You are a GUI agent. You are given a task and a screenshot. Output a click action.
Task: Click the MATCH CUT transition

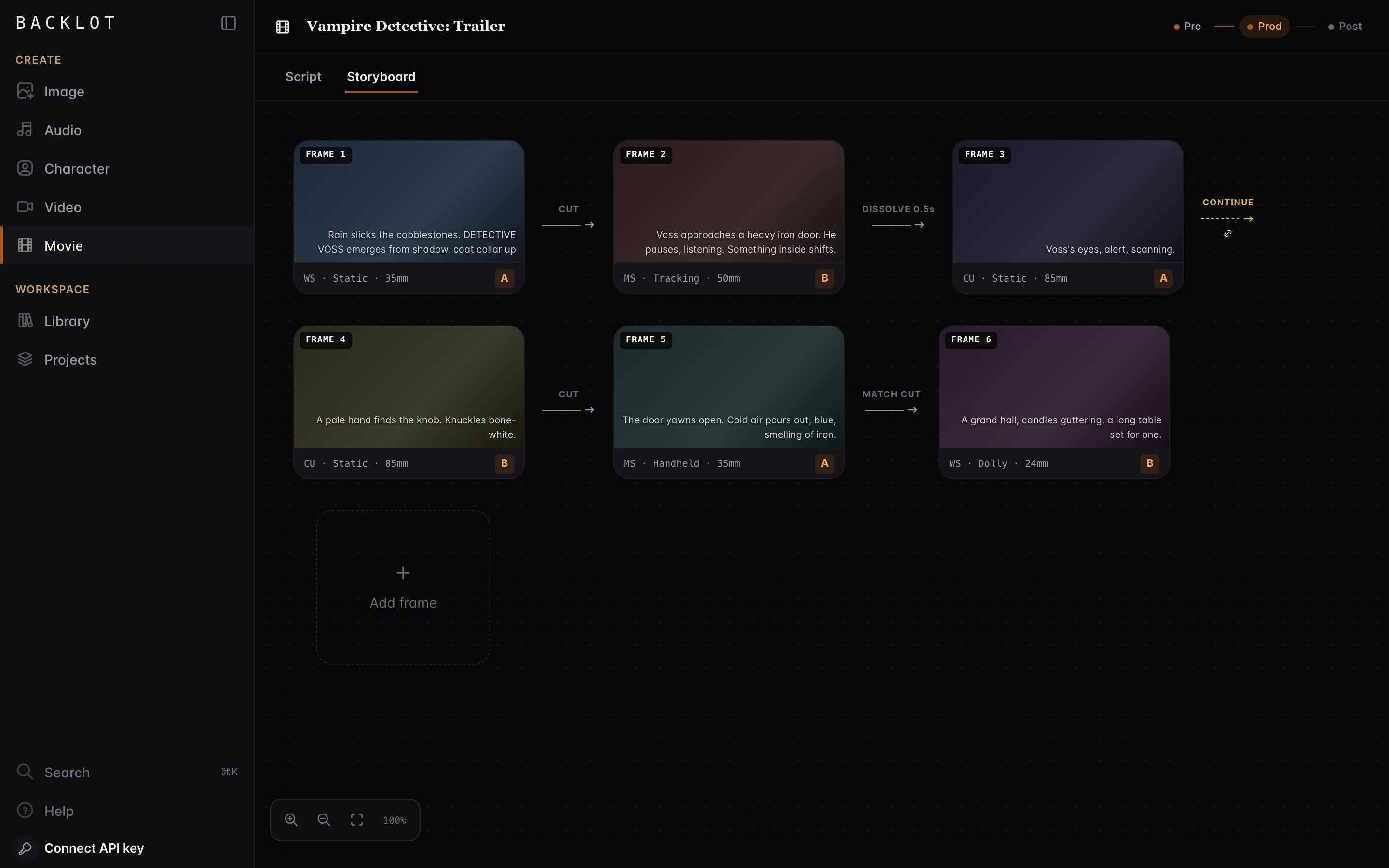point(891,402)
